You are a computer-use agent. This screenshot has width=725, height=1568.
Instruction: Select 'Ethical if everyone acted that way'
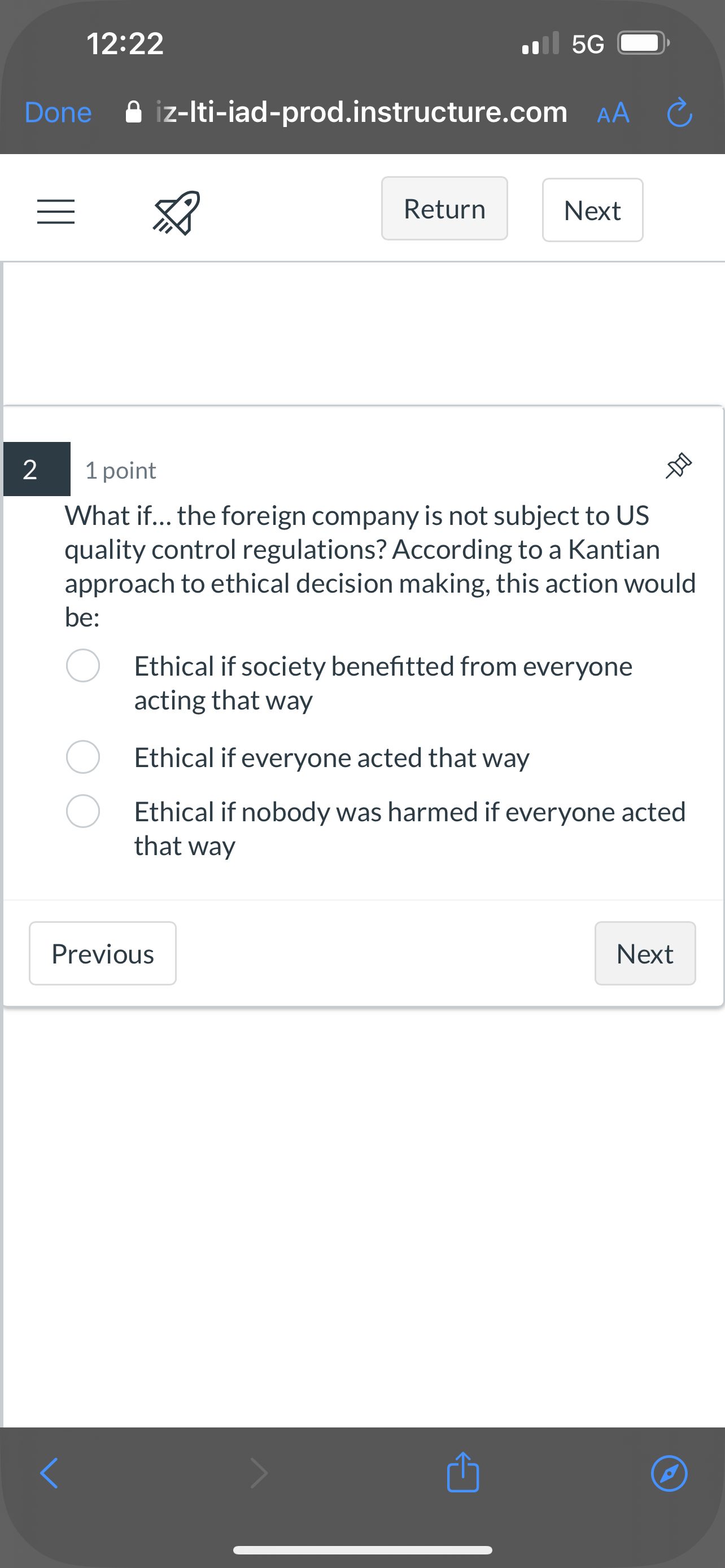tap(83, 756)
